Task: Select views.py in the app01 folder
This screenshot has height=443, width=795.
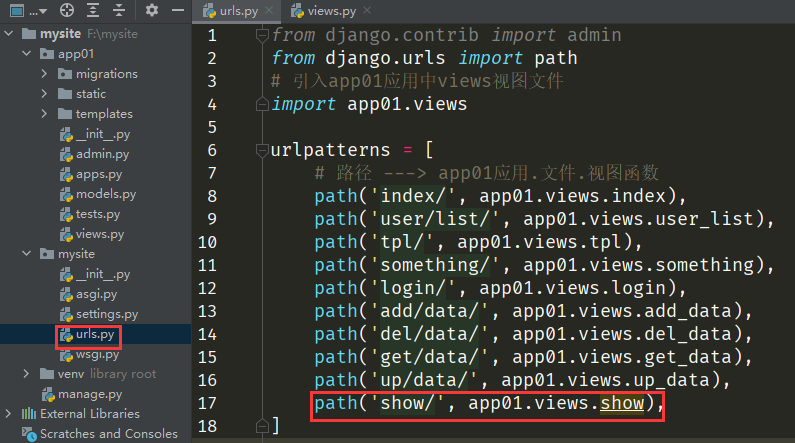Action: pos(100,234)
